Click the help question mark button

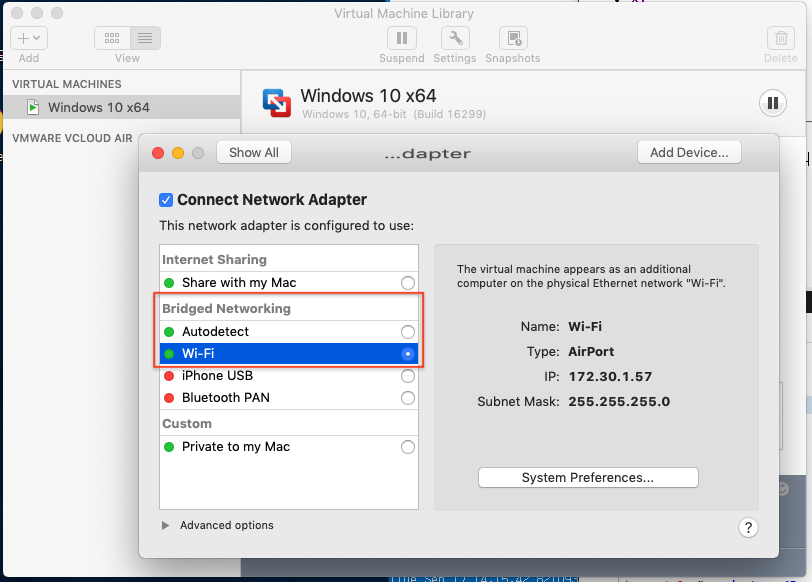(x=748, y=528)
